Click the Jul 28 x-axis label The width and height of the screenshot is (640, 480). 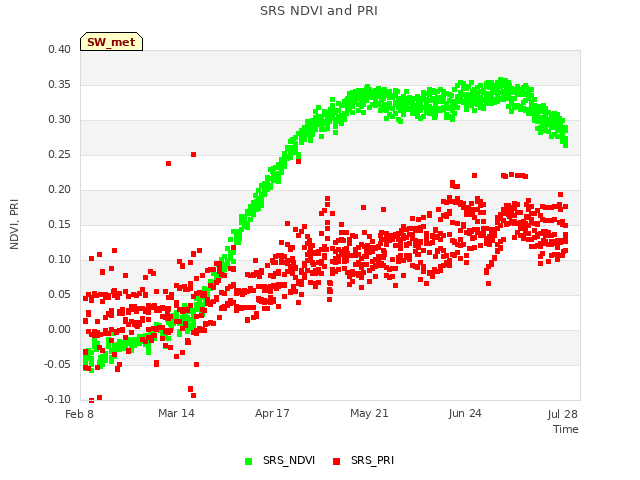562,414
